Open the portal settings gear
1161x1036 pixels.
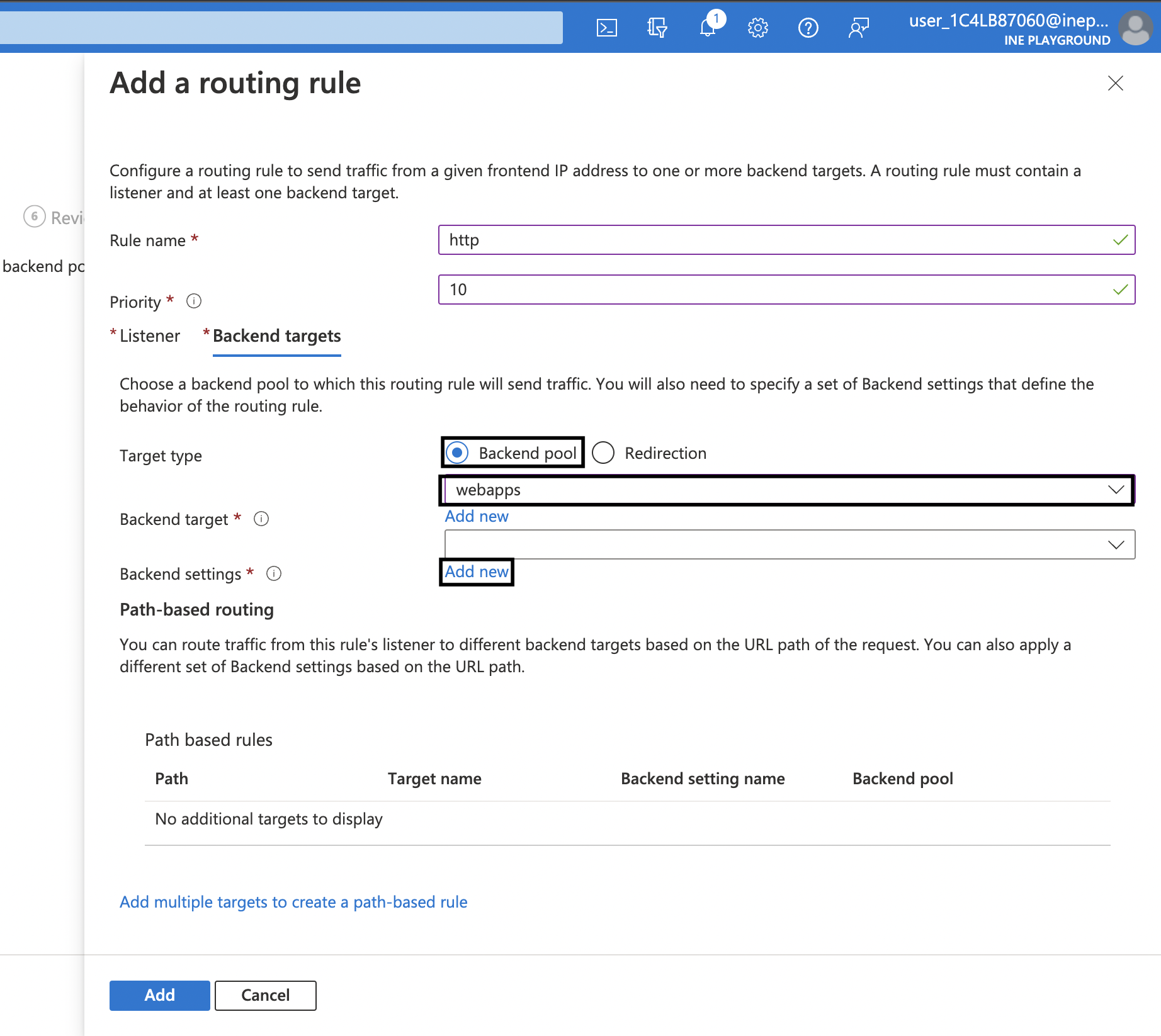[x=758, y=28]
